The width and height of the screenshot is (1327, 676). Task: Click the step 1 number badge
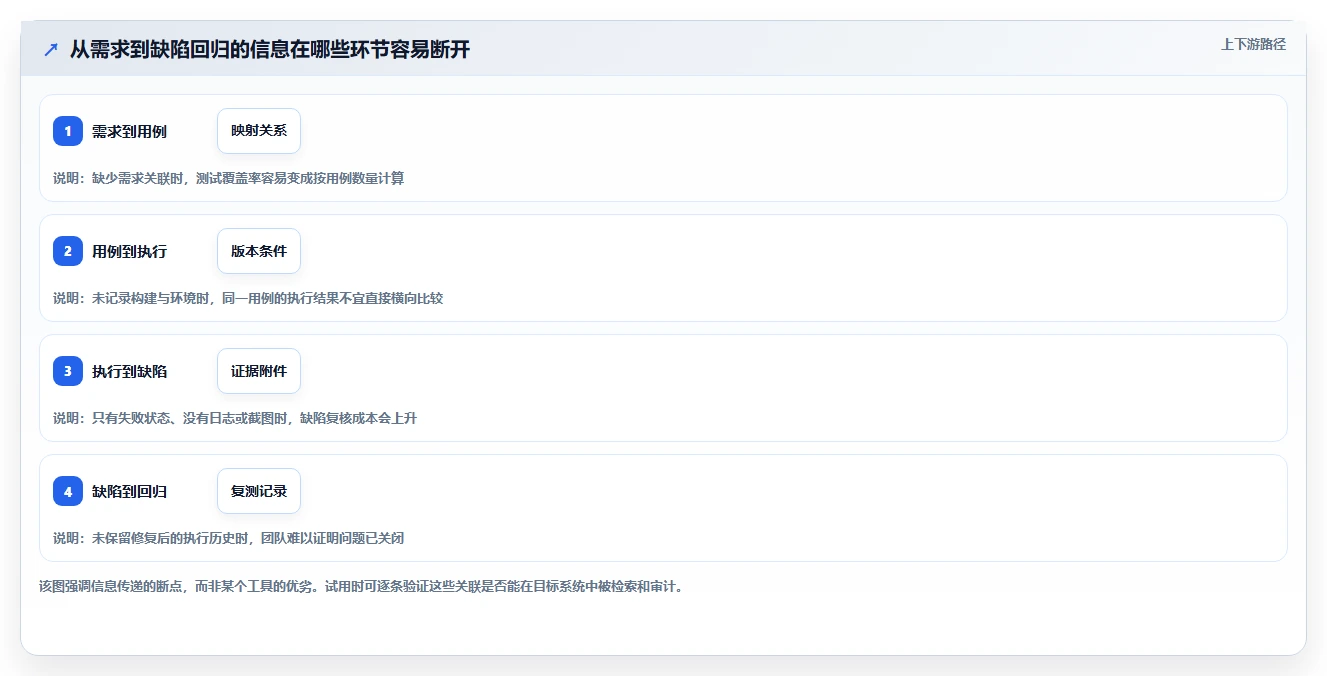tap(68, 131)
